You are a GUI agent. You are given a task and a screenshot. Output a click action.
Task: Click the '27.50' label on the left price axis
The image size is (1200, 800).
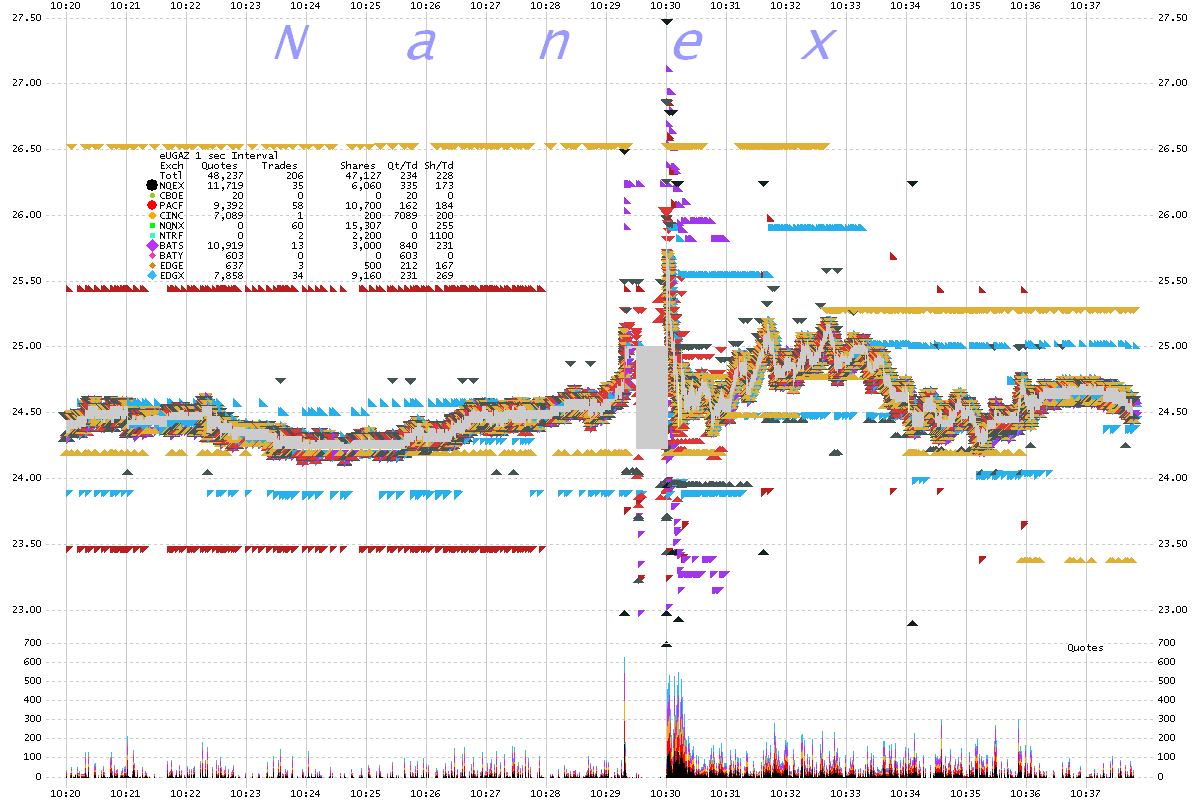pos(28,18)
